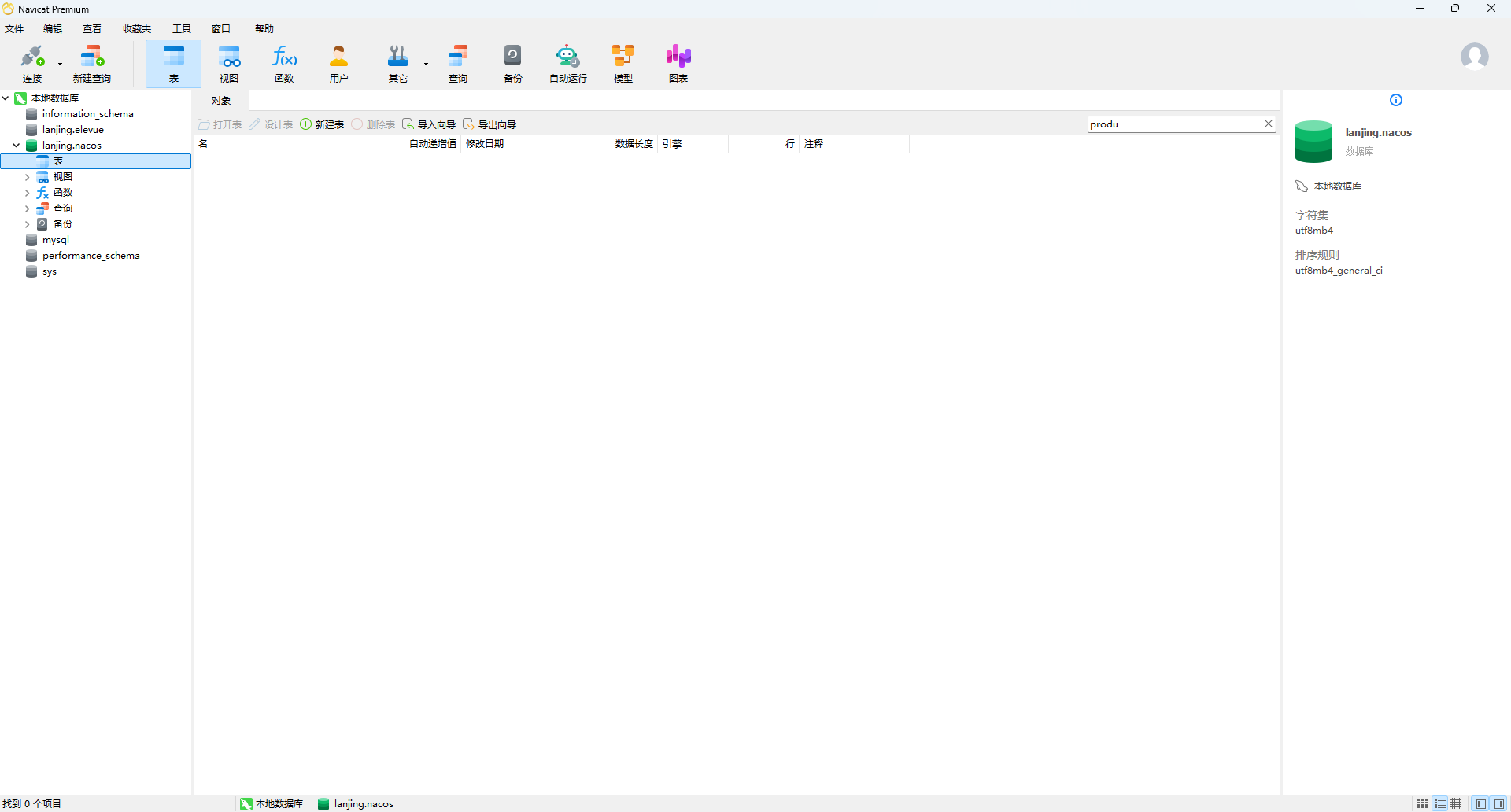Expand the 视图 tree node
Screen dimensions: 1511x812
(x=27, y=177)
